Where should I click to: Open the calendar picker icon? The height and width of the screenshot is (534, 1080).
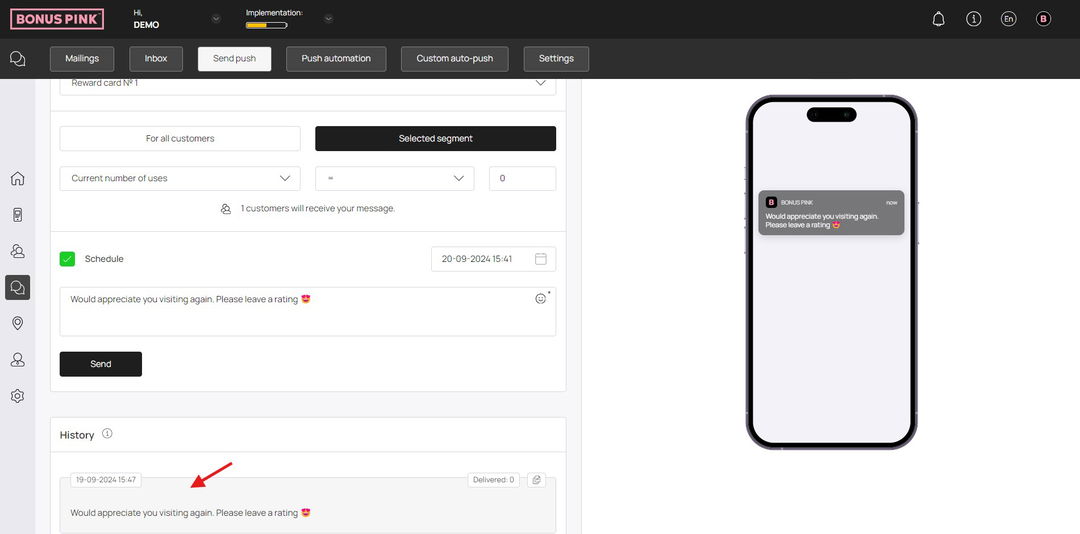click(x=541, y=259)
